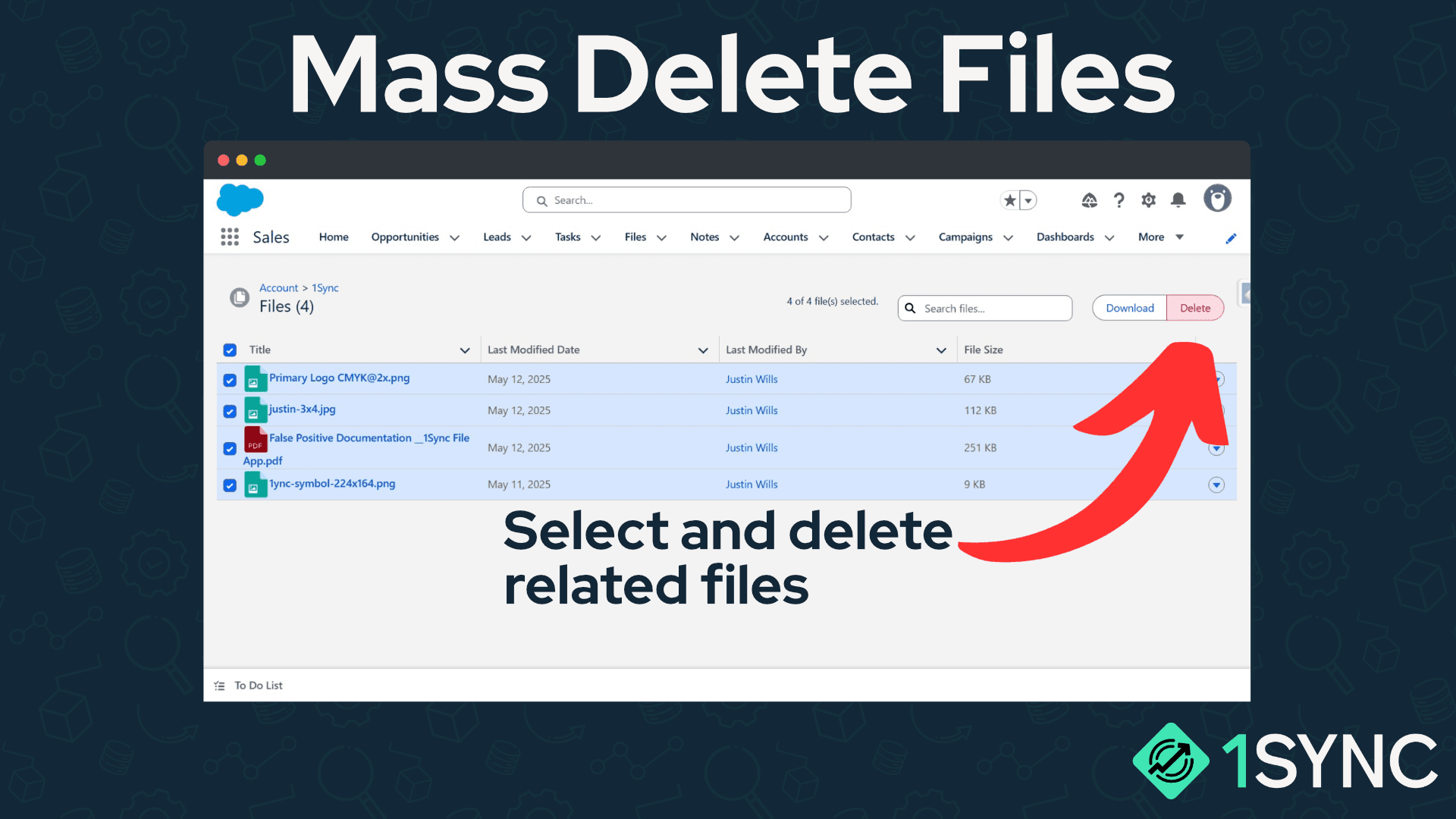Screen dimensions: 1456x819
Task: Open the Primary Logo CMYK@2x.png file link
Action: coord(339,378)
